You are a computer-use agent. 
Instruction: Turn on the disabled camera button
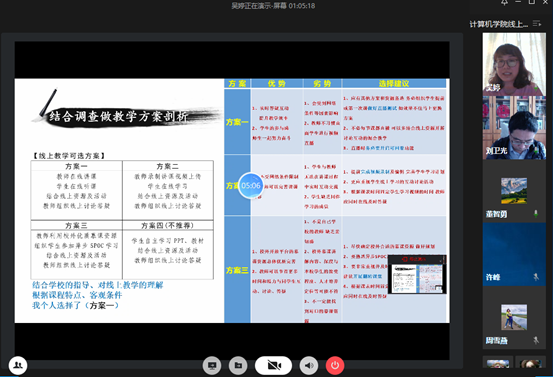point(273,365)
